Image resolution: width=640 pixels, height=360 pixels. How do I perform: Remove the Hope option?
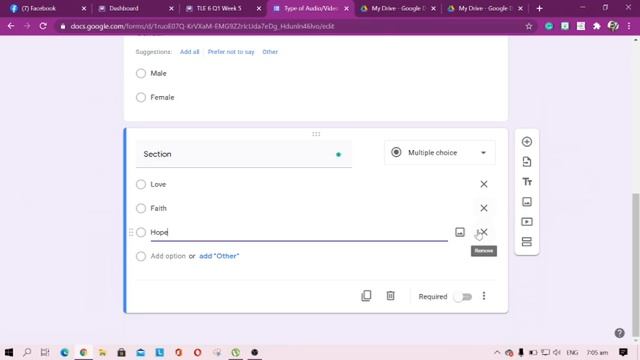pos(484,232)
